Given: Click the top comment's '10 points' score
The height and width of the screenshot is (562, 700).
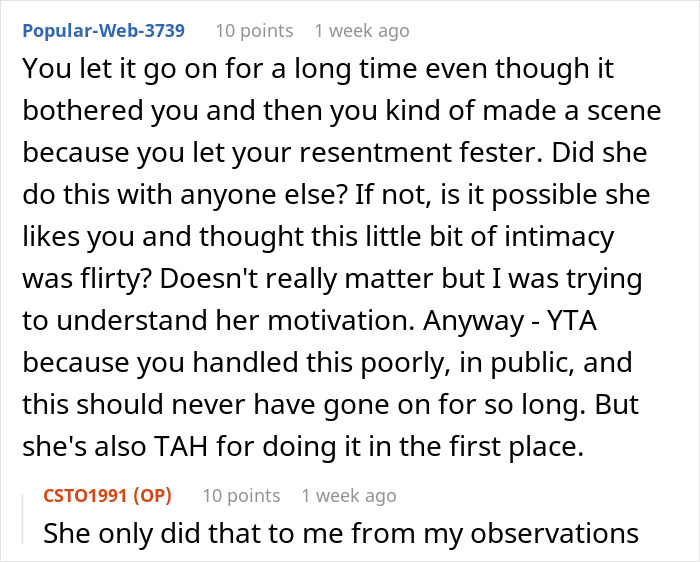Looking at the screenshot, I should coord(254,30).
